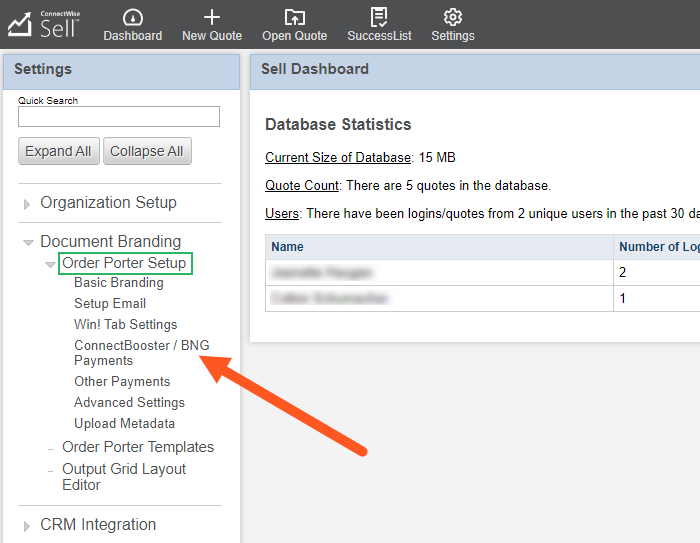
Task: Open Basic Branding settings
Action: 119,283
